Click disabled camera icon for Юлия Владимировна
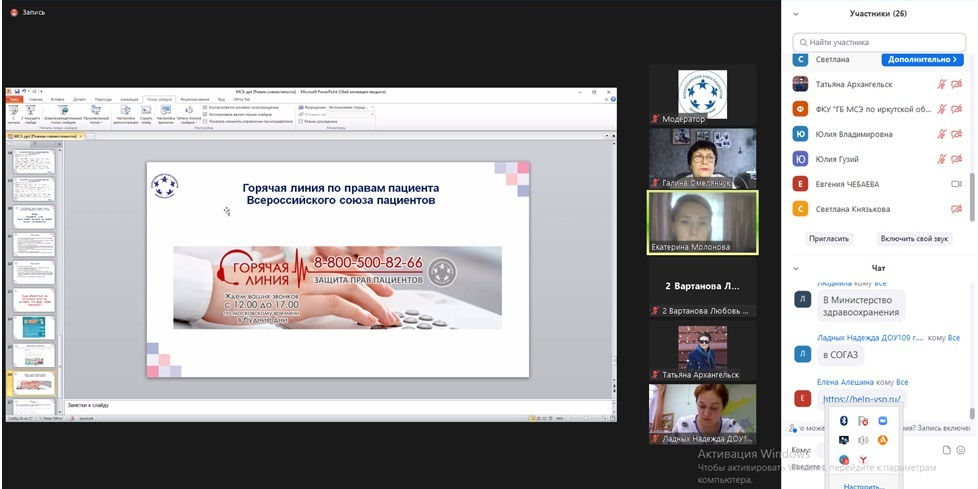The height and width of the screenshot is (489, 978). (x=956, y=134)
